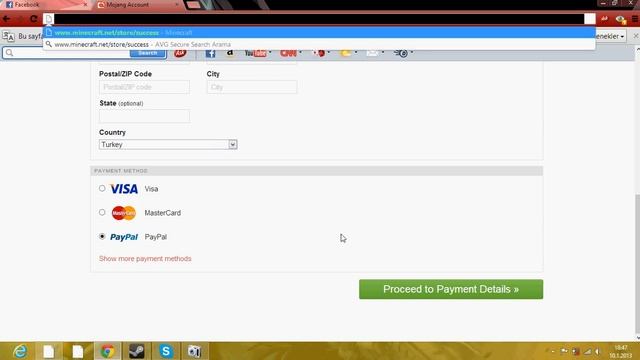Image resolution: width=640 pixels, height=360 pixels.
Task: Open the YouTube toolbar shortcut
Action: click(256, 53)
